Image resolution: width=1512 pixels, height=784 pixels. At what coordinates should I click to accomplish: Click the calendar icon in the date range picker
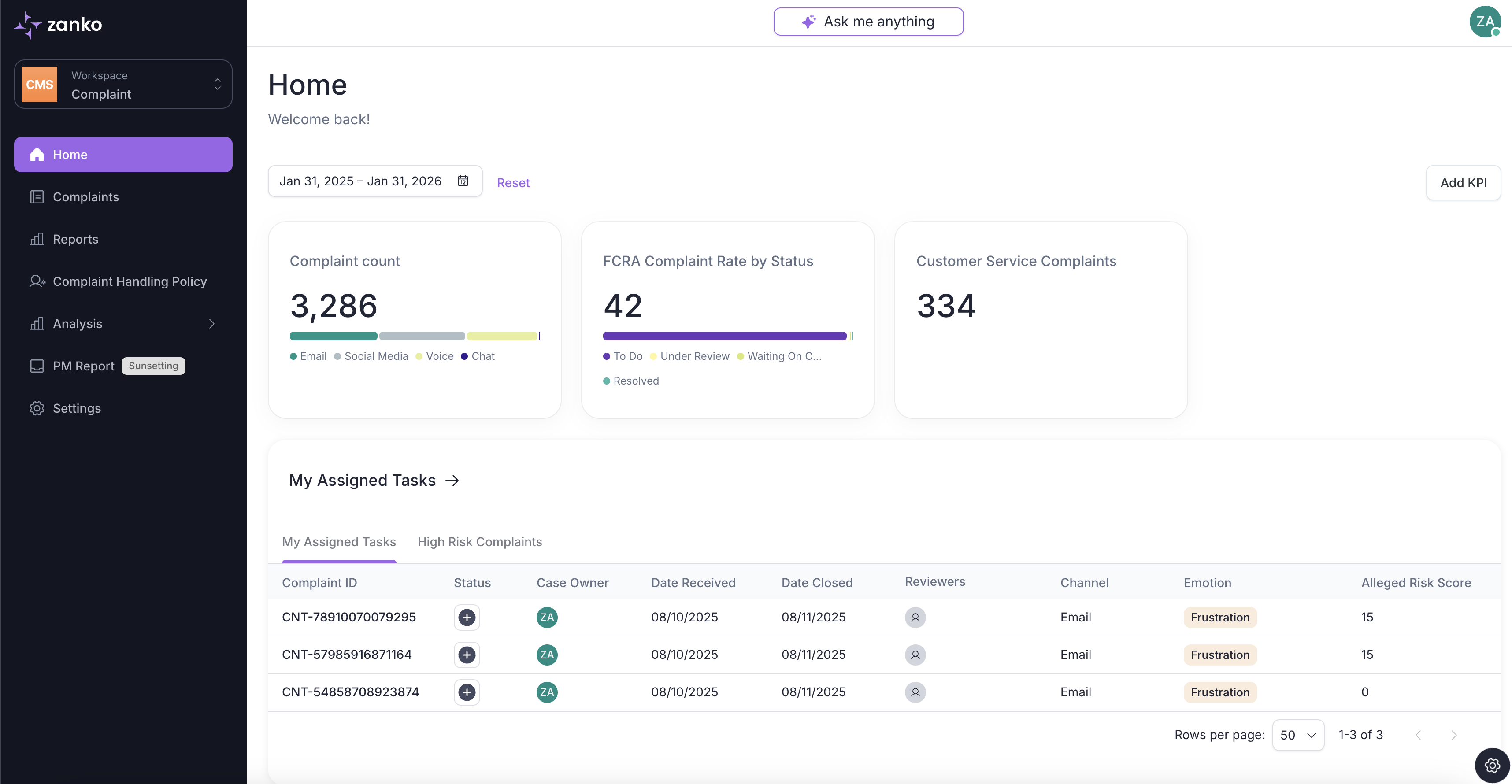[463, 181]
